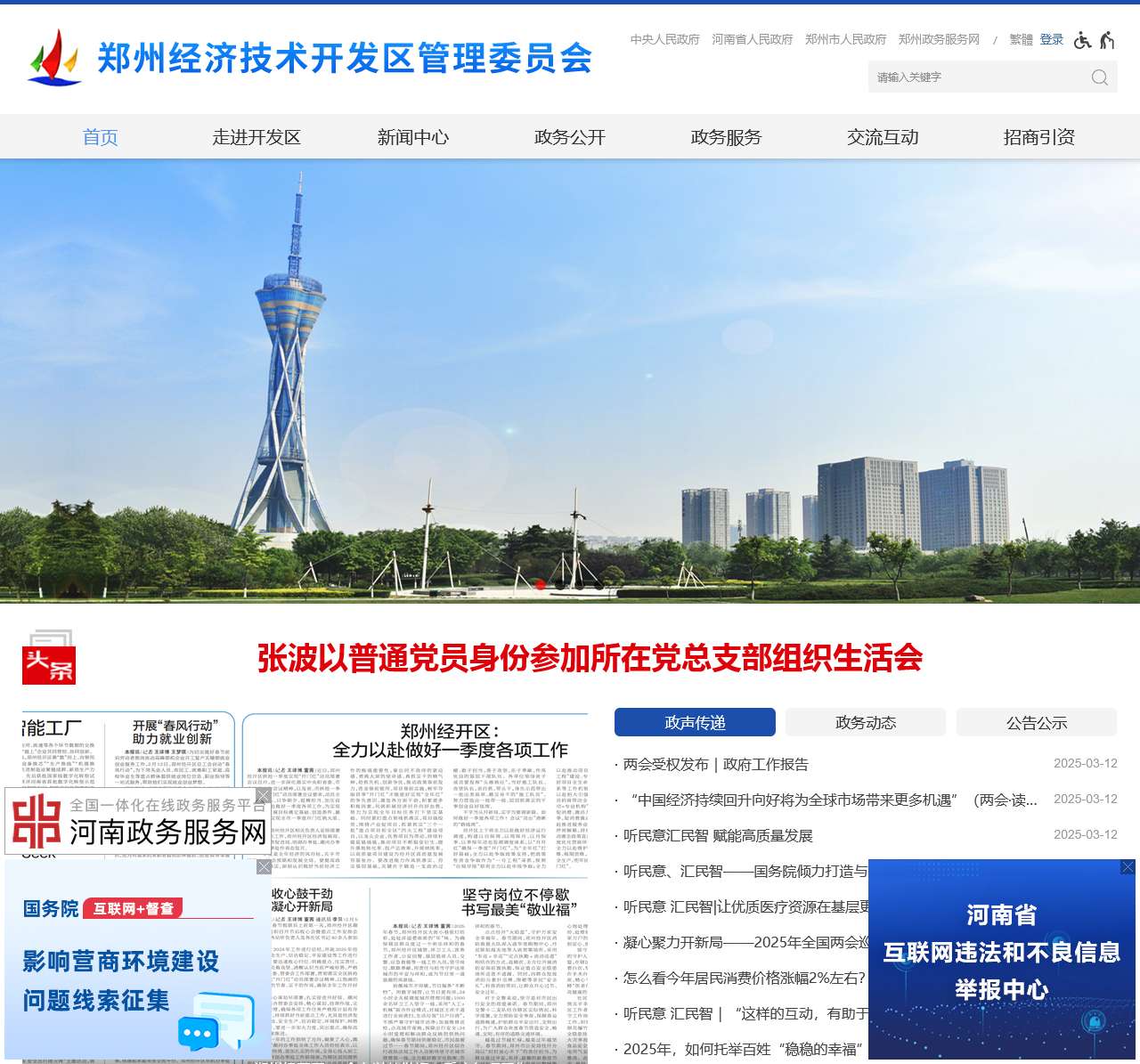Open news 听民意、汇民智——国务院倾力打造
This screenshot has width=1140, height=1064.
point(745,871)
